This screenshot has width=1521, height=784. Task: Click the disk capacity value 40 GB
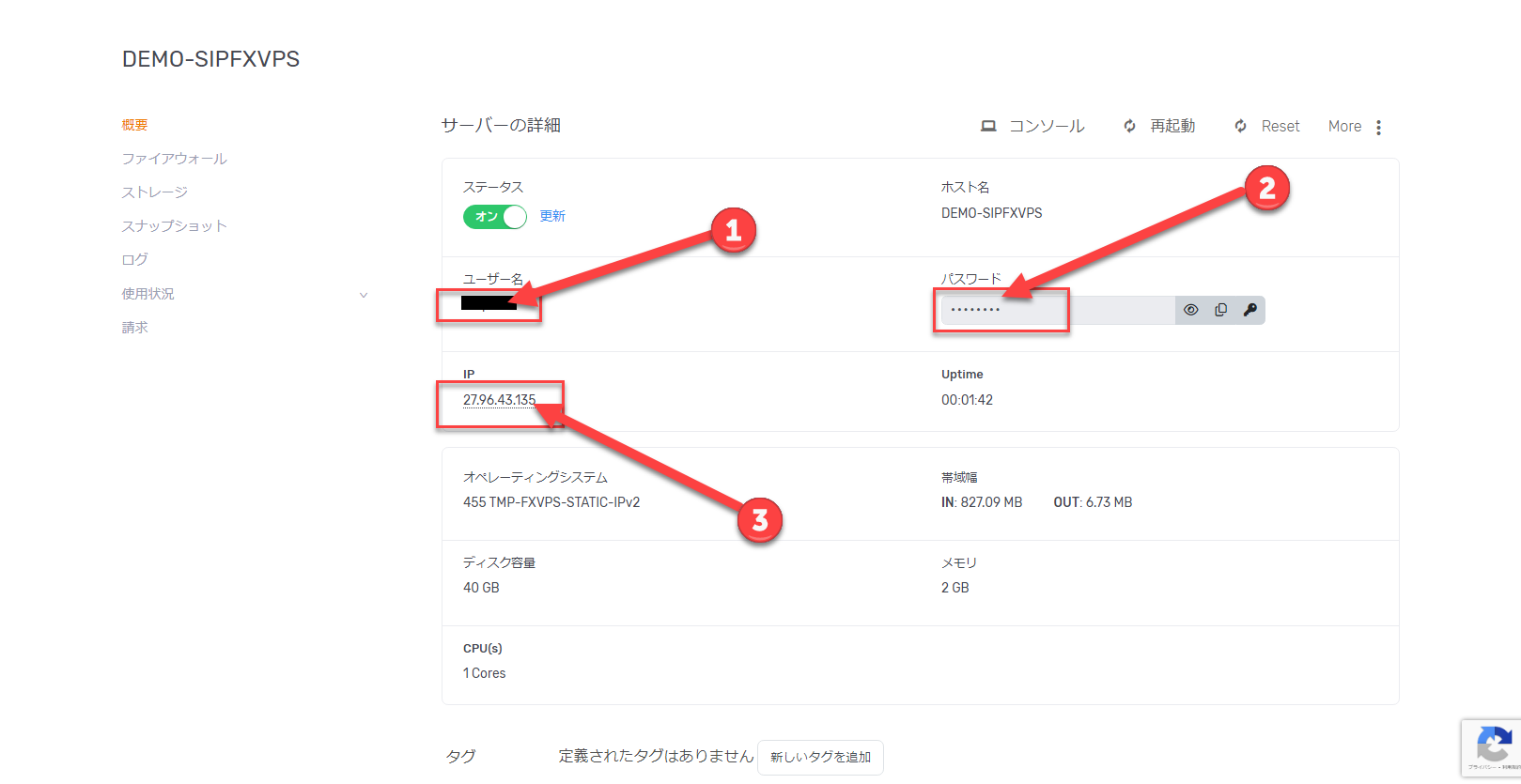coord(481,588)
